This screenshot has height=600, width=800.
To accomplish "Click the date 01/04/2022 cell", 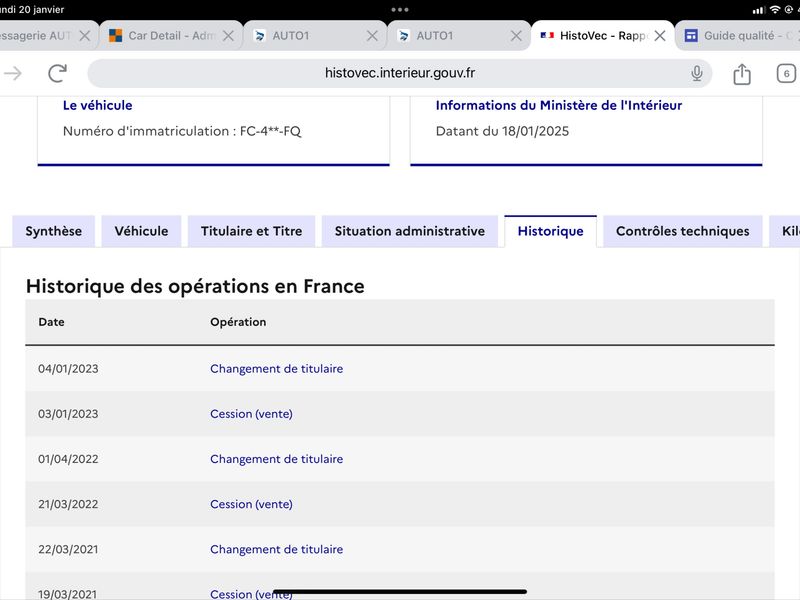I will [x=68, y=459].
